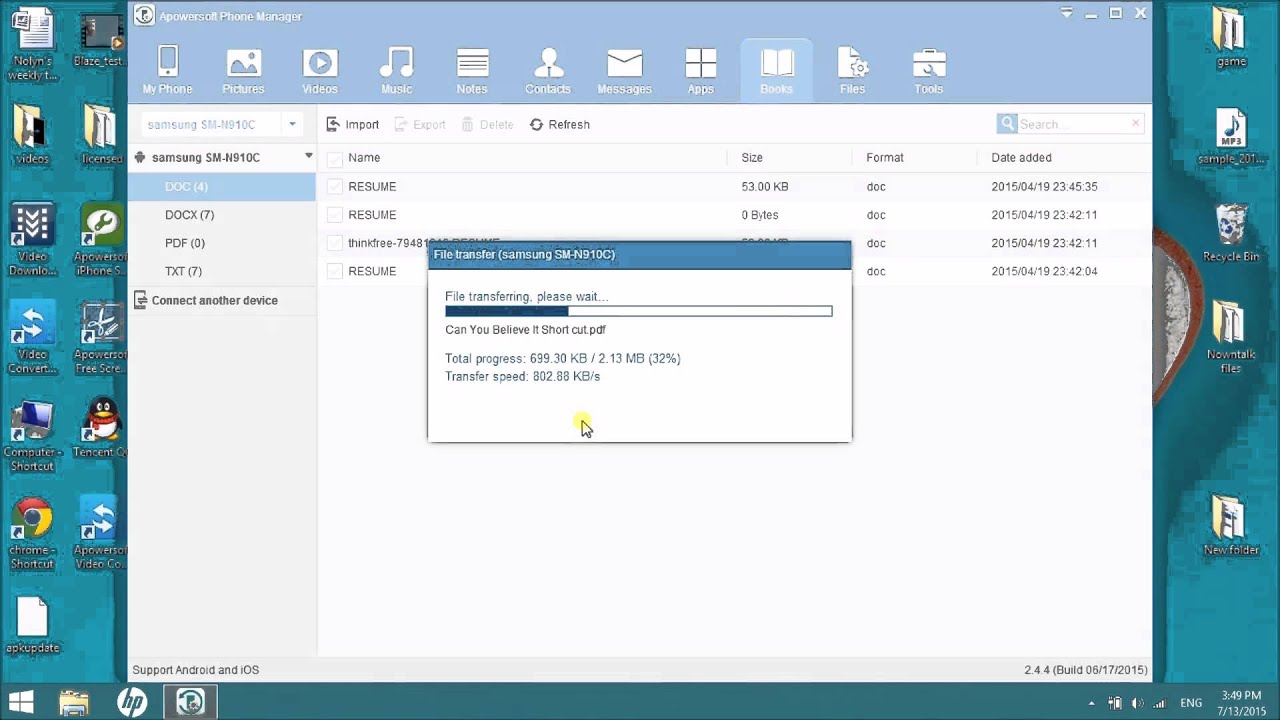1280x720 pixels.
Task: Select DOC (4) category
Action: [222, 187]
